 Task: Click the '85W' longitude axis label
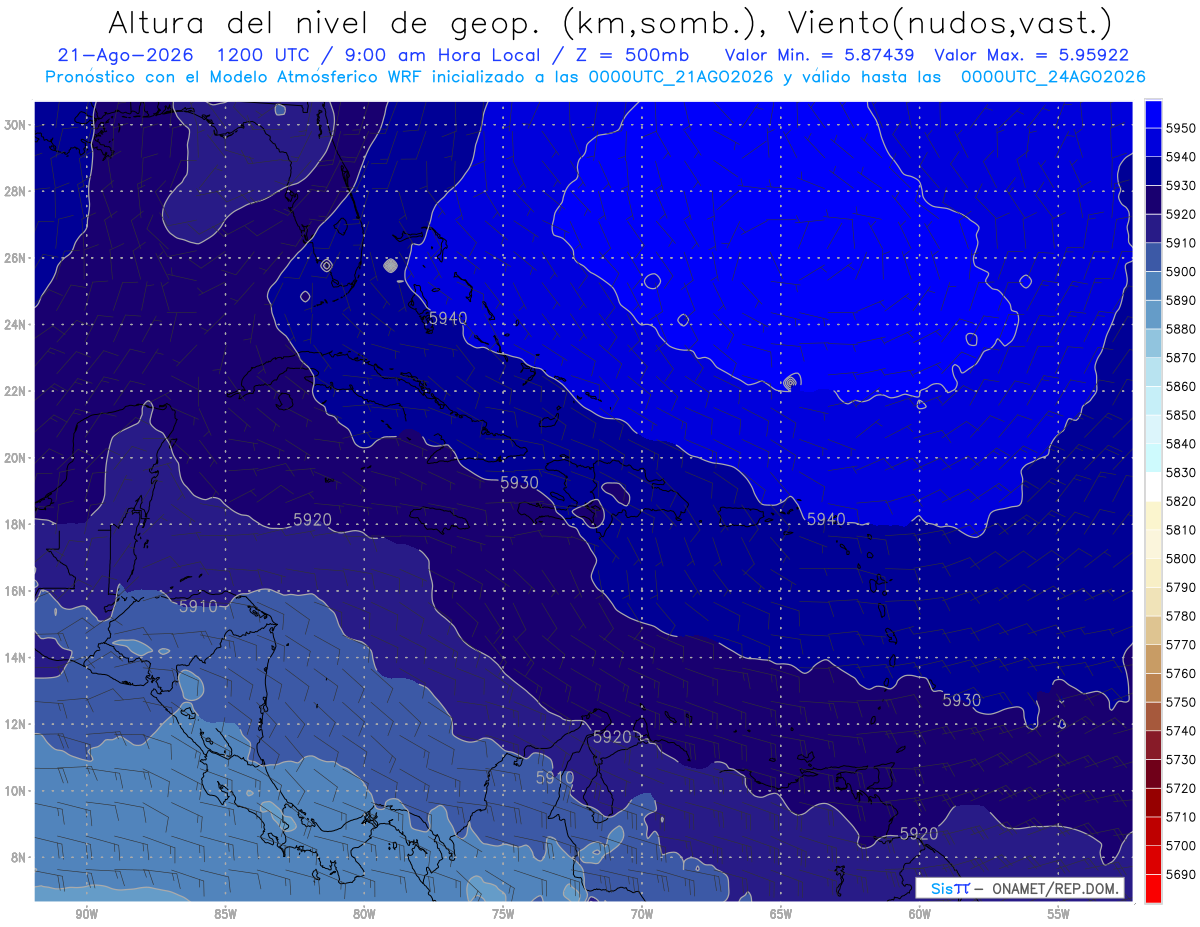tap(225, 914)
